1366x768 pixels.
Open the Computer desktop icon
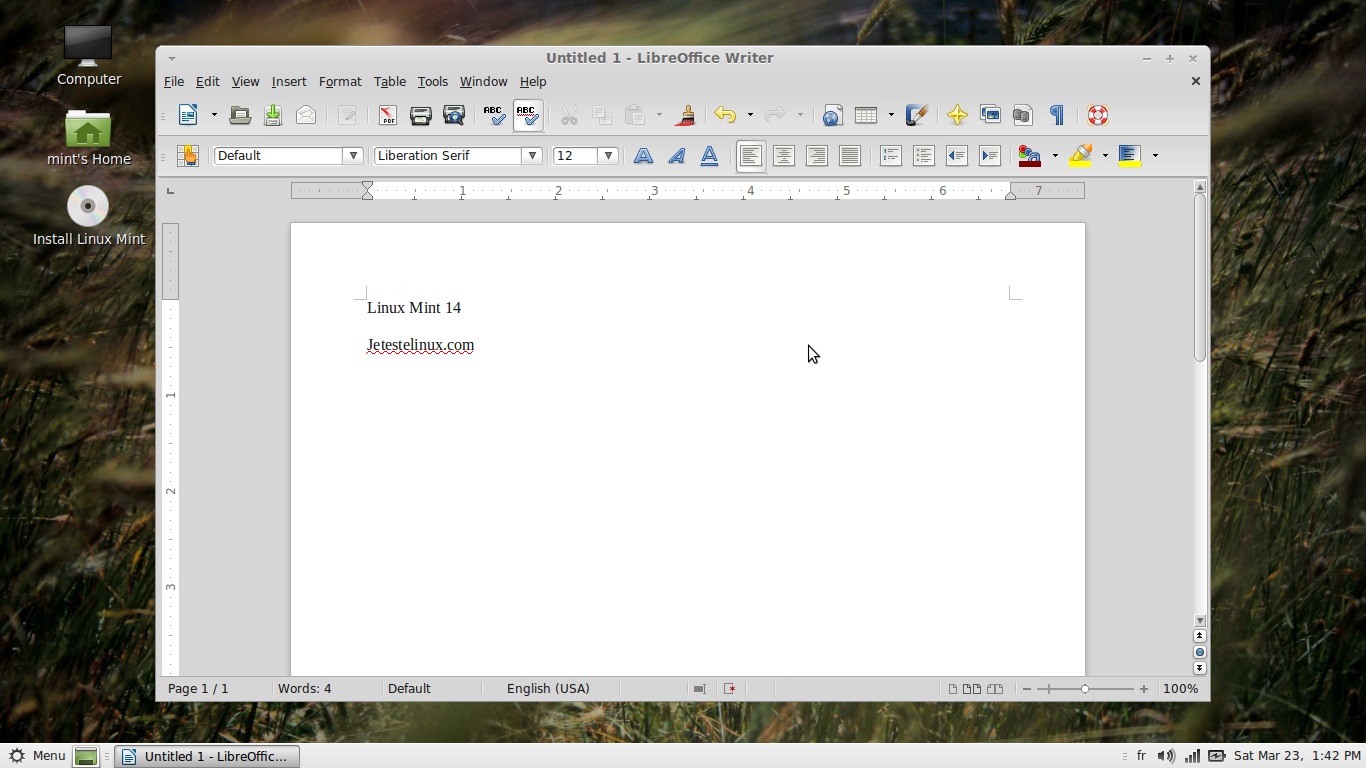89,55
